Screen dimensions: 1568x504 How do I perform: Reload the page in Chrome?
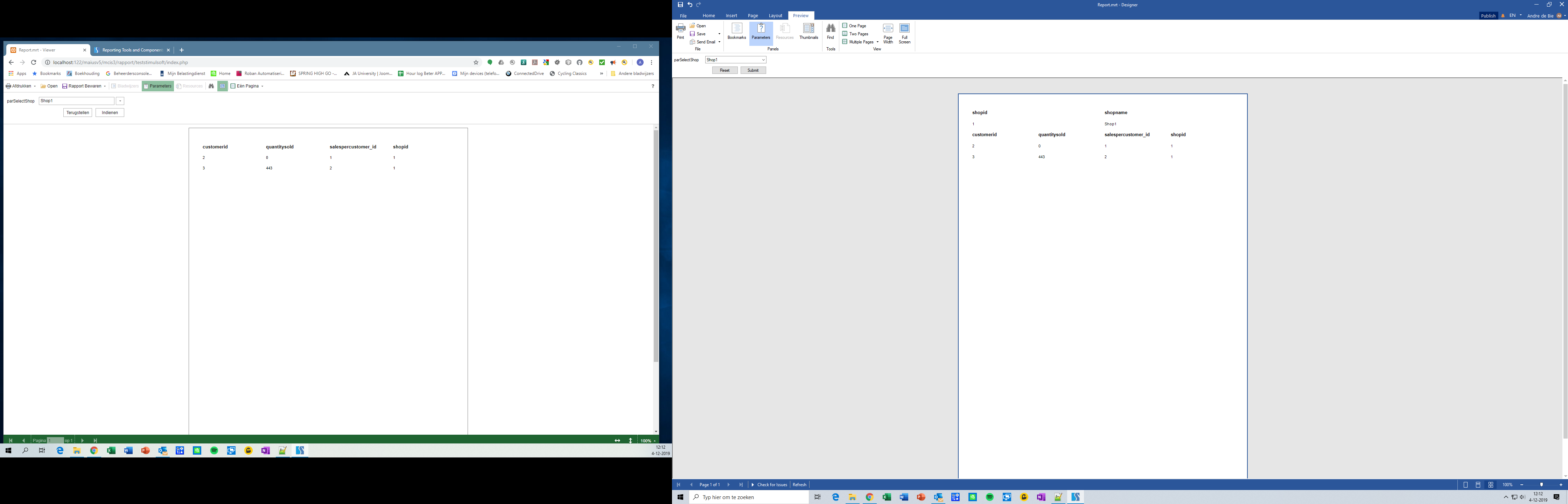(34, 62)
